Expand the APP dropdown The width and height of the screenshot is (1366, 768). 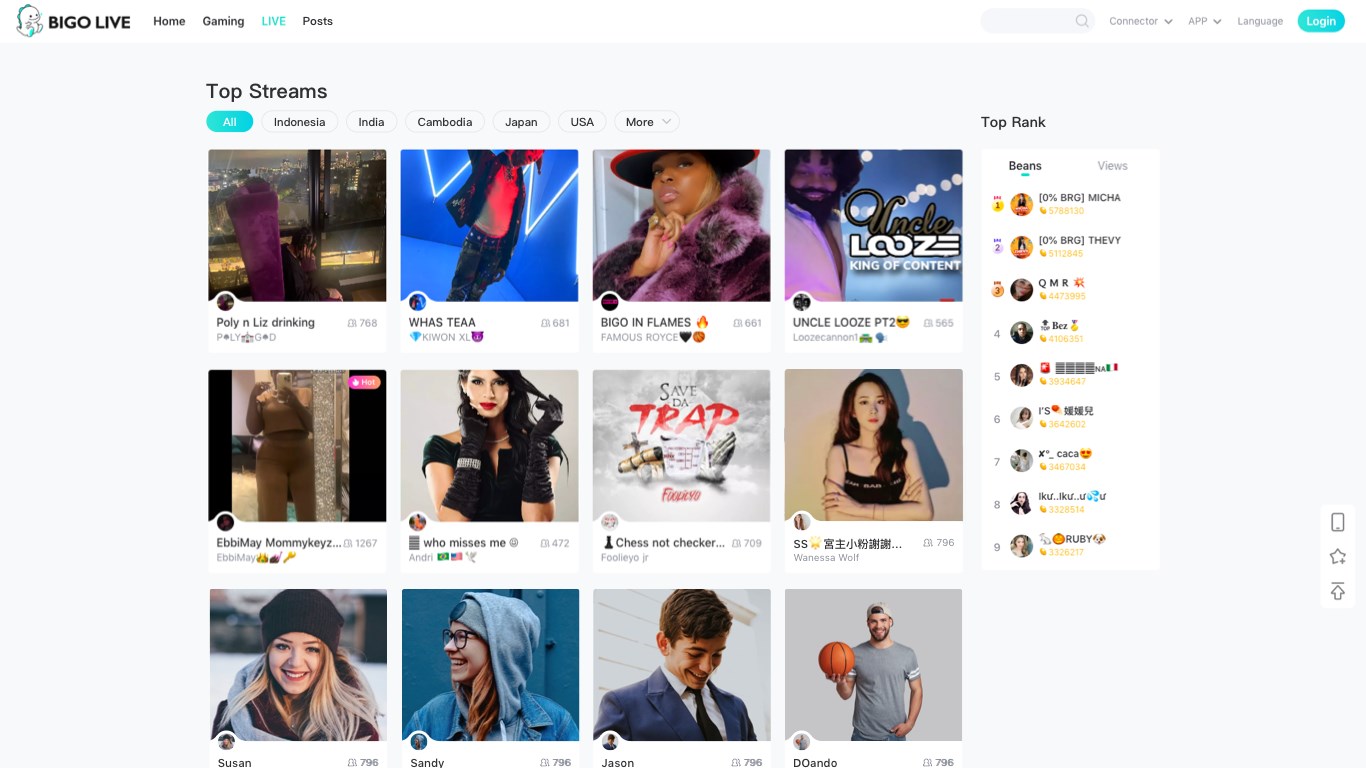(x=1203, y=20)
